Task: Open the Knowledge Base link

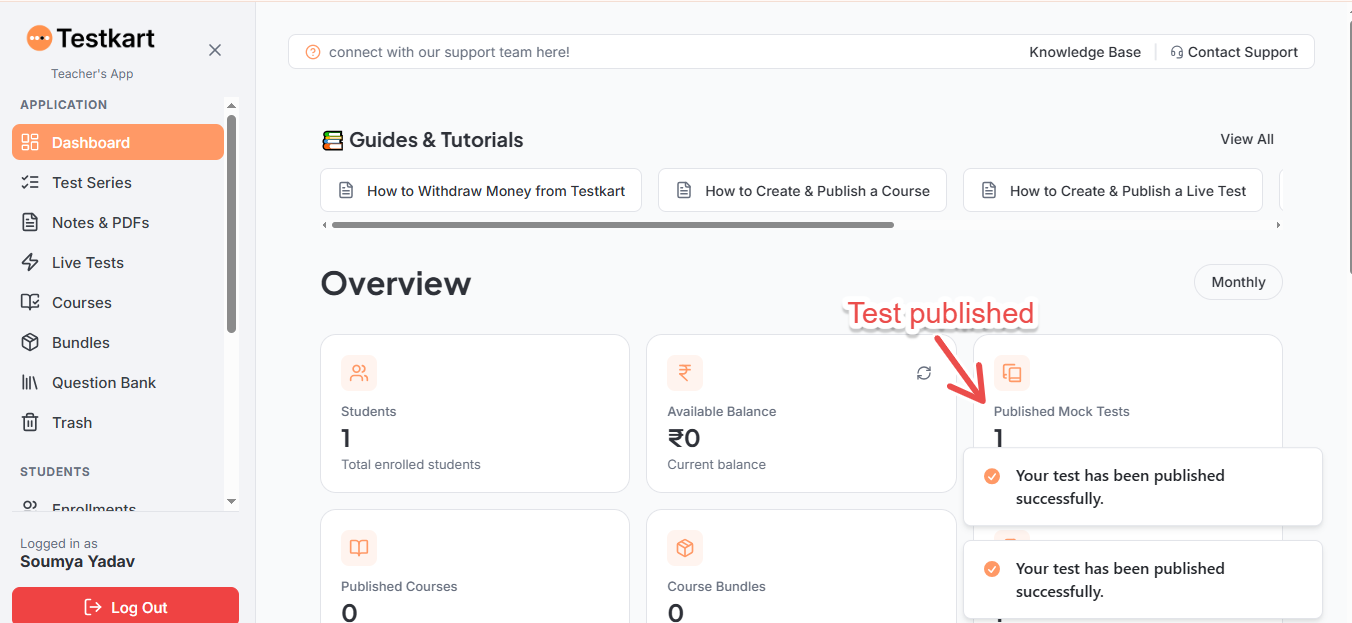Action: coord(1085,52)
